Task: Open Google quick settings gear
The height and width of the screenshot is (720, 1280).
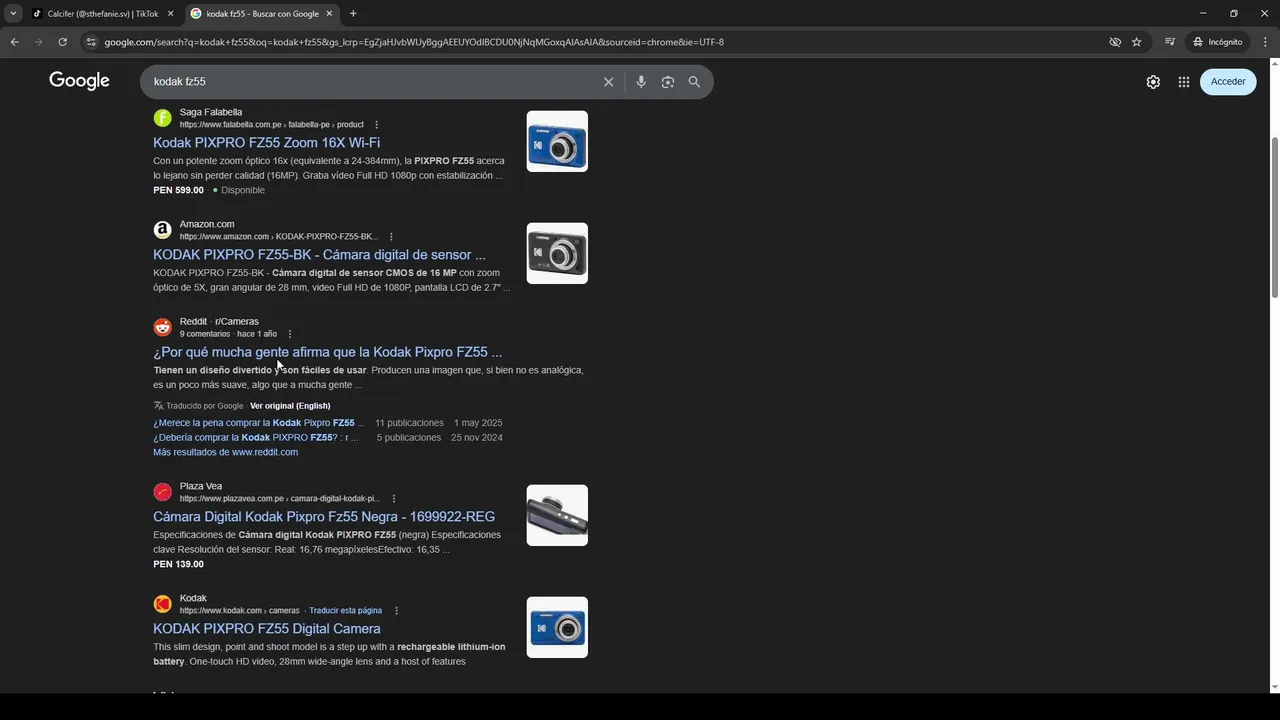Action: [1153, 82]
